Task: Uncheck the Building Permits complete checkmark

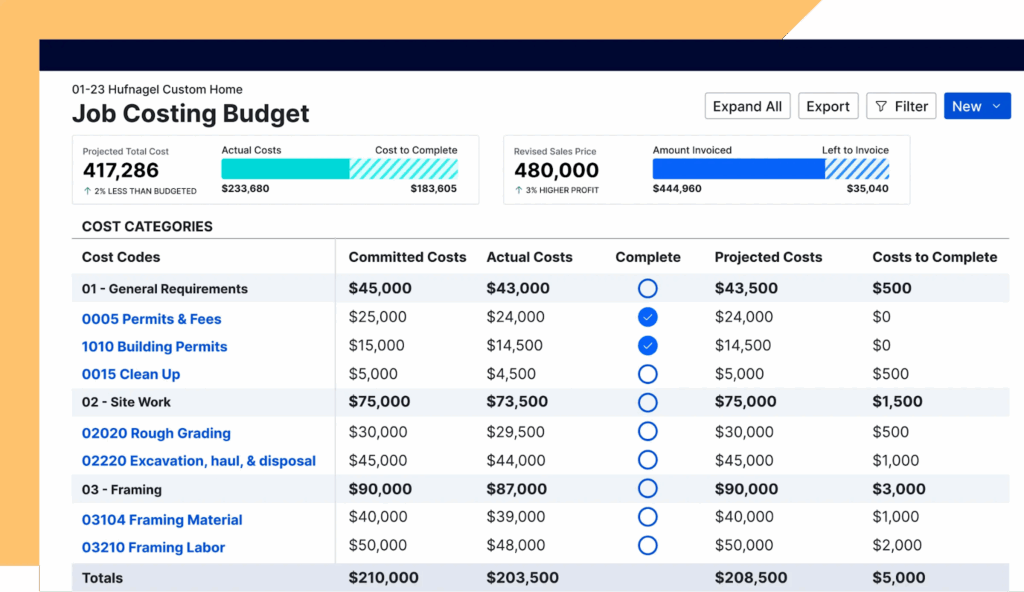Action: coord(647,346)
